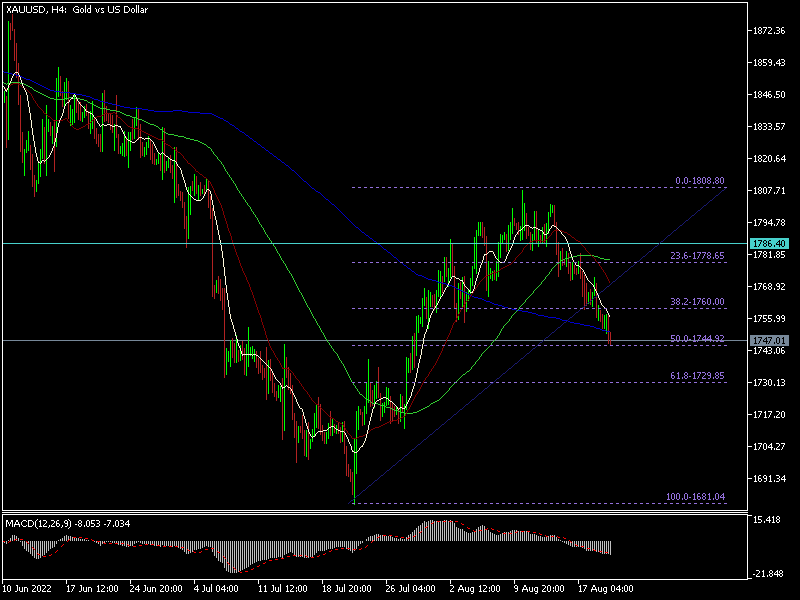Screen dimensions: 800x600
Task: Click the 2 Aug 12:00 time axis label
Action: coord(475,588)
